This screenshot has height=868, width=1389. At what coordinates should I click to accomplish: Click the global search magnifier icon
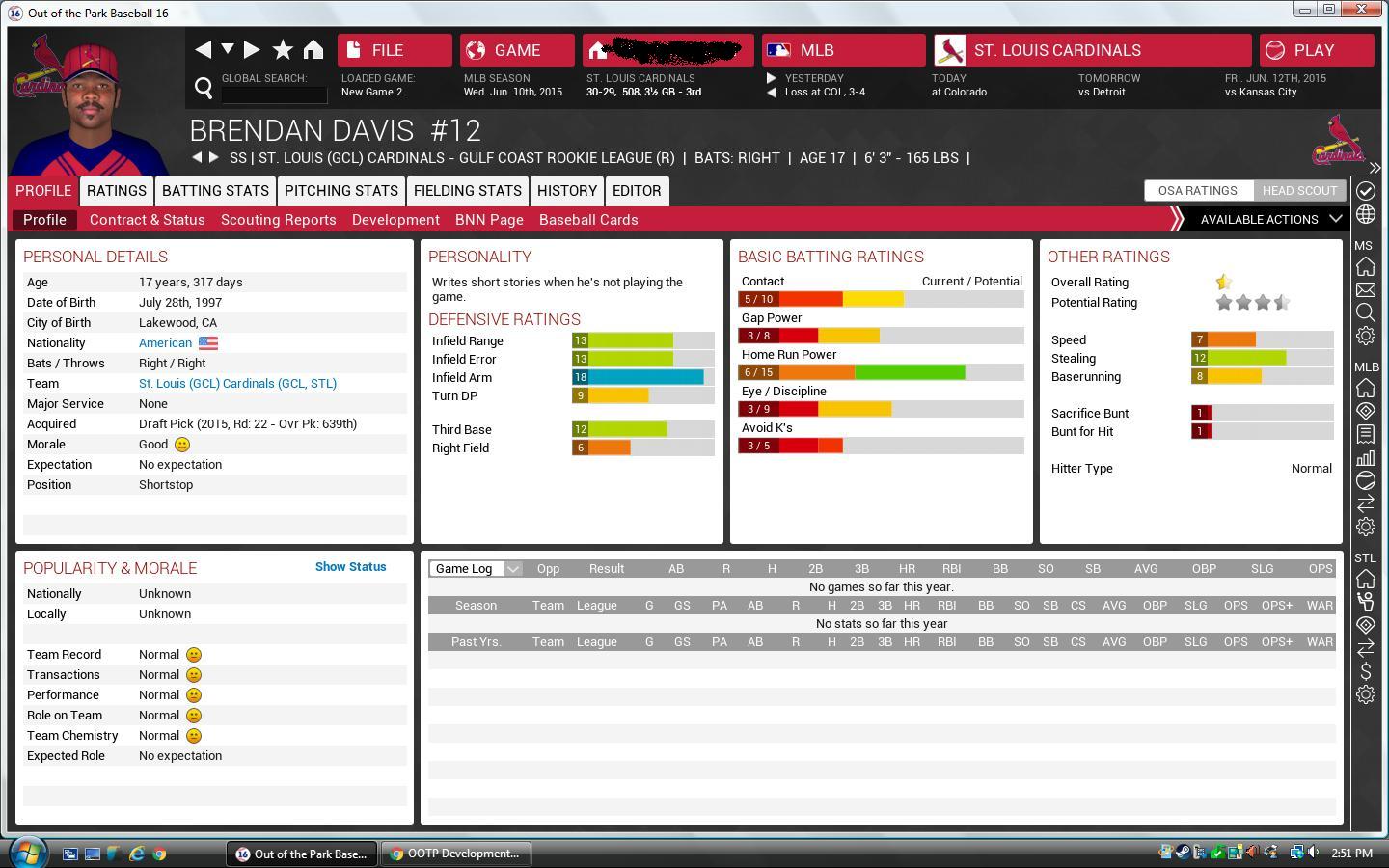[x=204, y=89]
